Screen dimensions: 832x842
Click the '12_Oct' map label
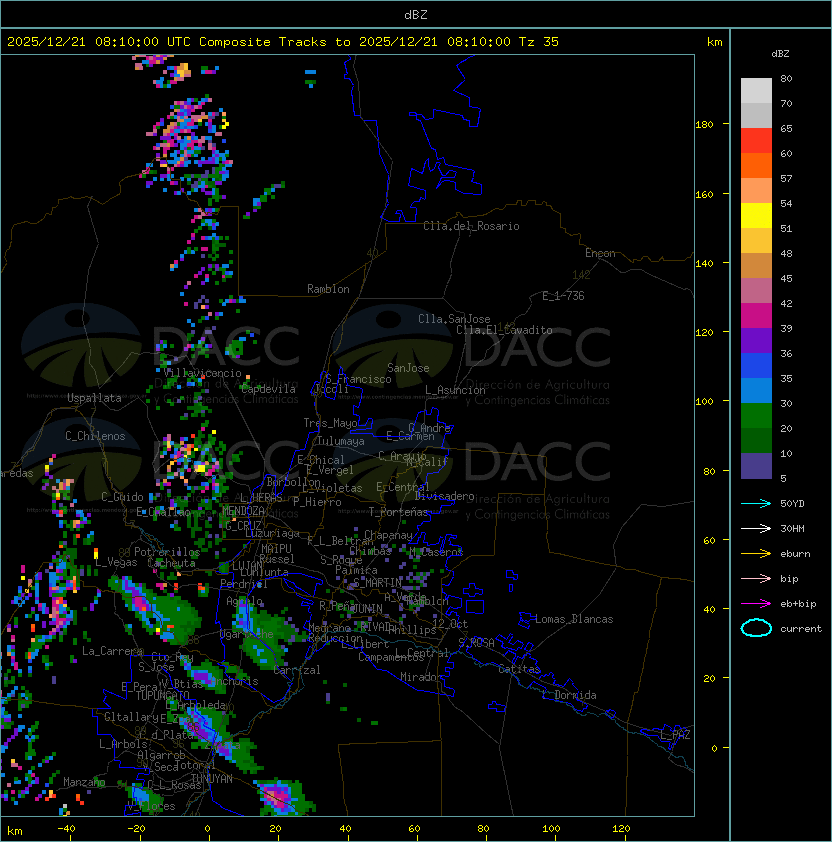coord(450,624)
